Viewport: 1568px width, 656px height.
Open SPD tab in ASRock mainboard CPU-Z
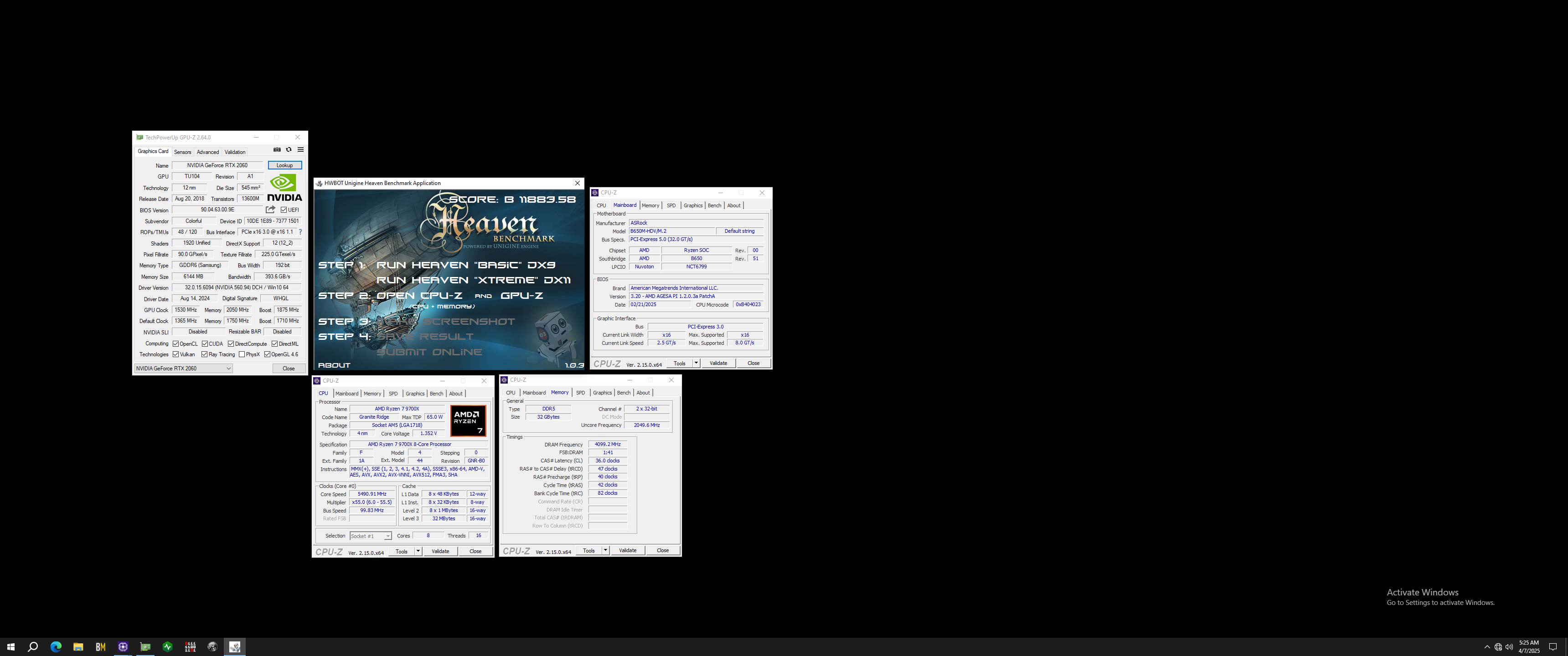click(671, 206)
